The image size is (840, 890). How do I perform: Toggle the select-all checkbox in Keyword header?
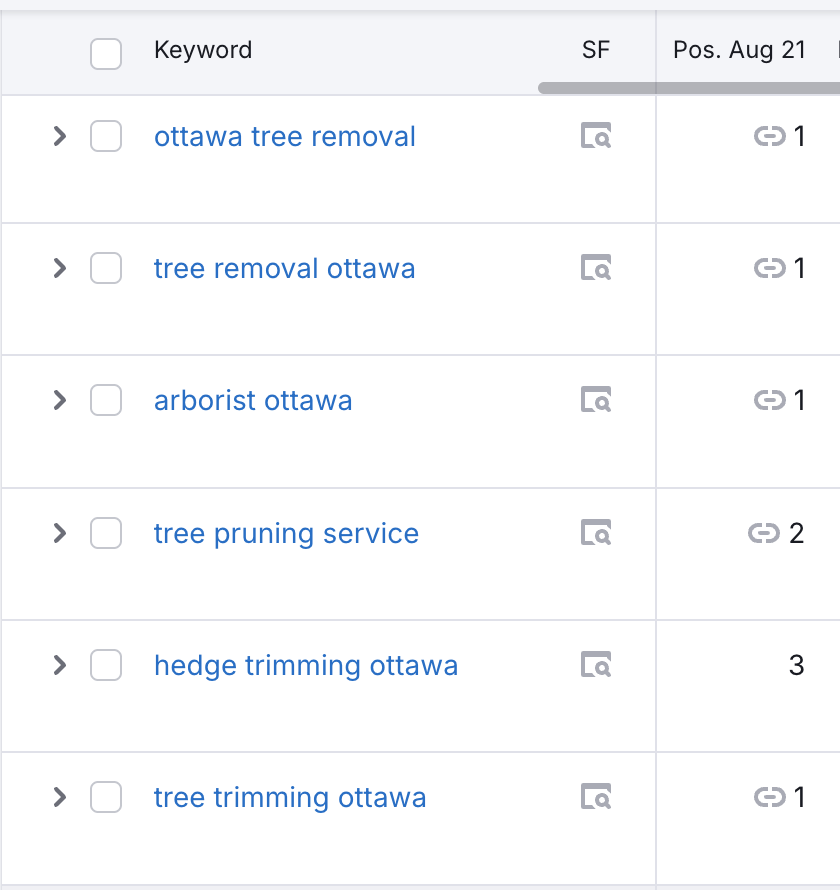tap(106, 53)
